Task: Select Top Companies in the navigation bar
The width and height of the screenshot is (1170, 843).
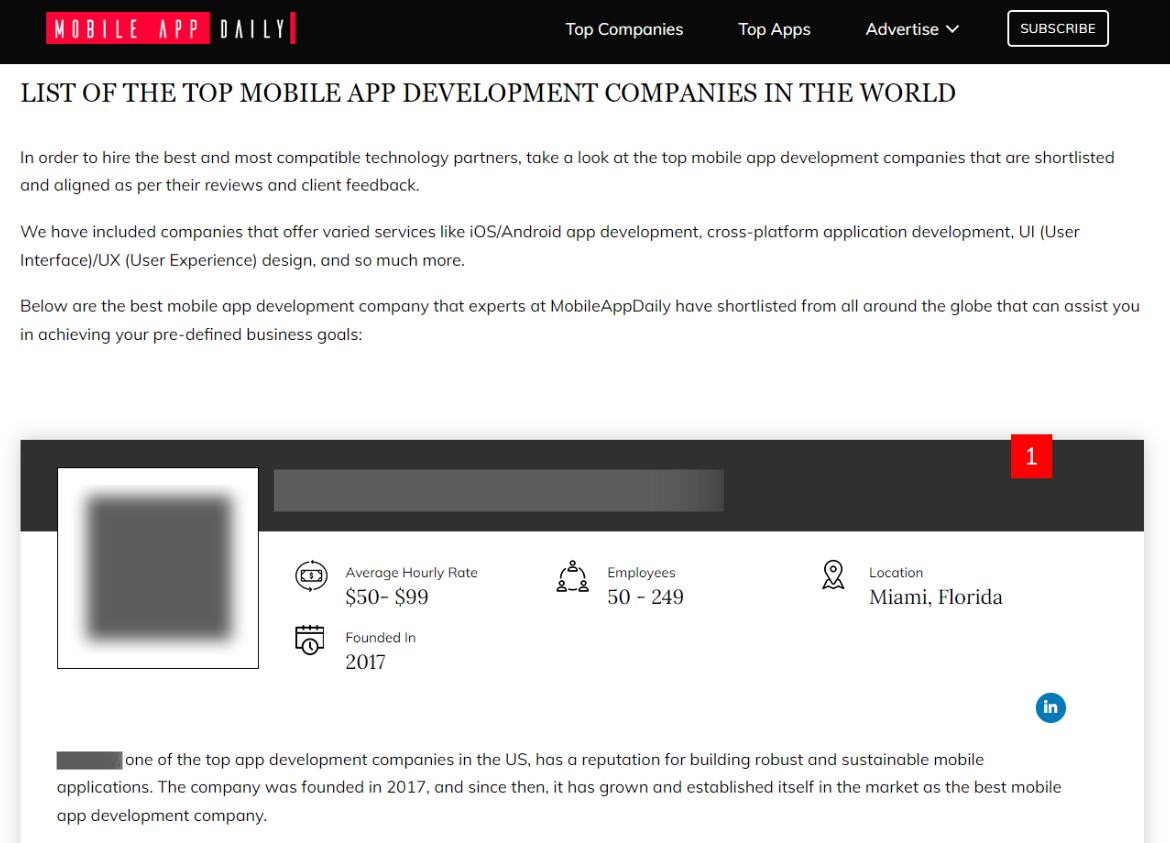Action: 624,29
